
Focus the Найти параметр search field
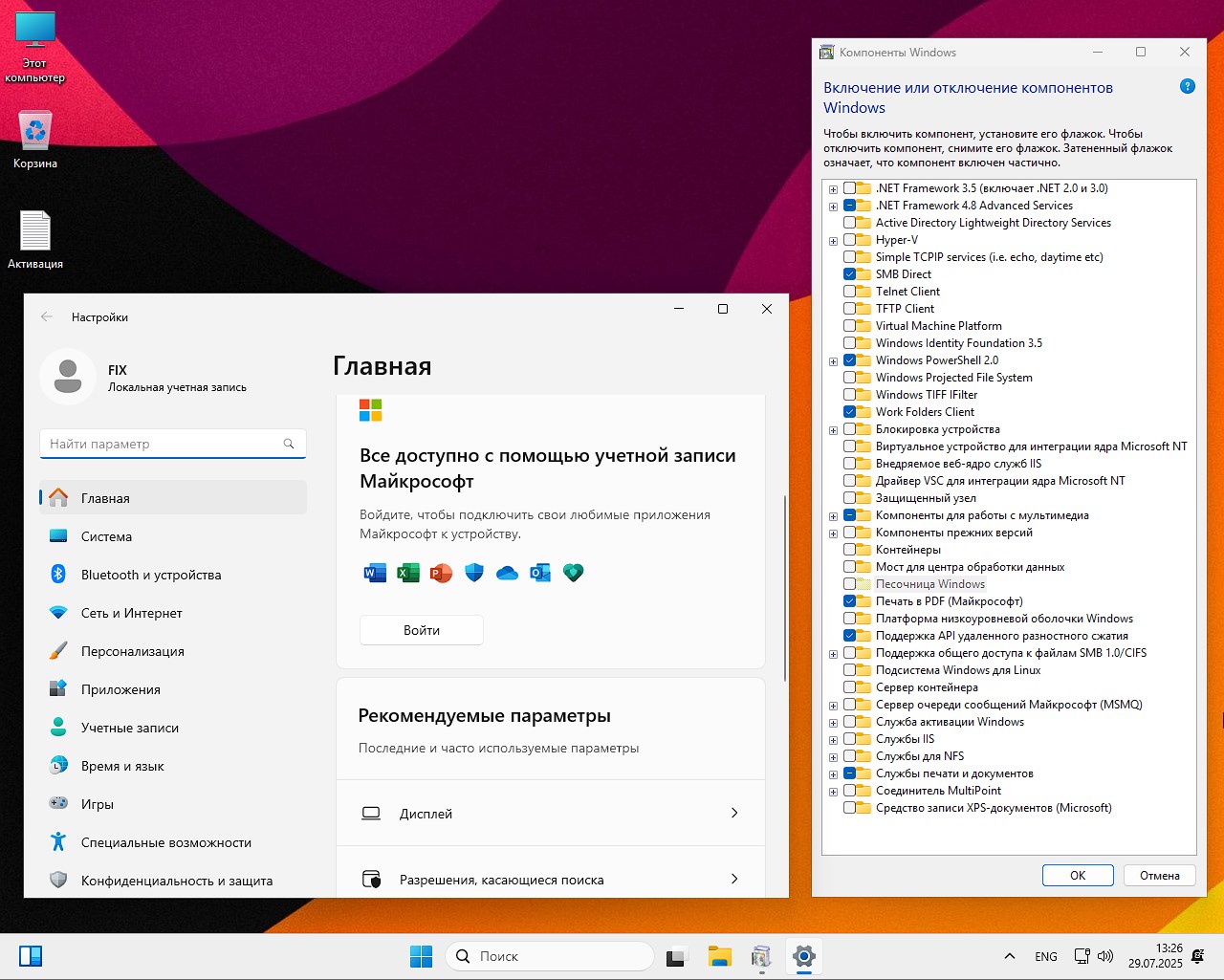pos(173,444)
